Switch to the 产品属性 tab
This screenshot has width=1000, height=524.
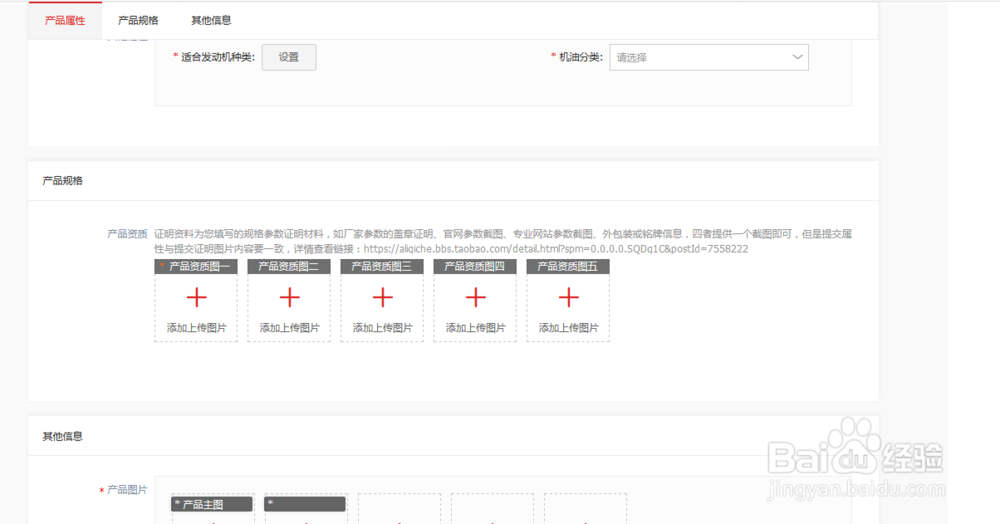65,20
